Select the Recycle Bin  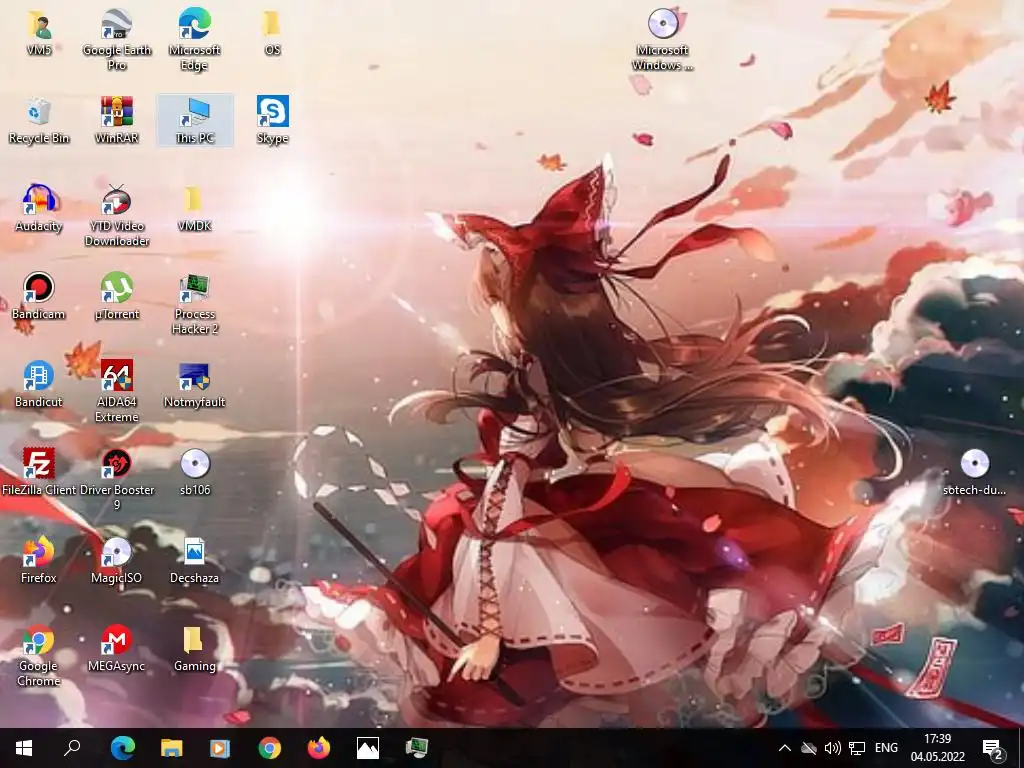coord(39,120)
